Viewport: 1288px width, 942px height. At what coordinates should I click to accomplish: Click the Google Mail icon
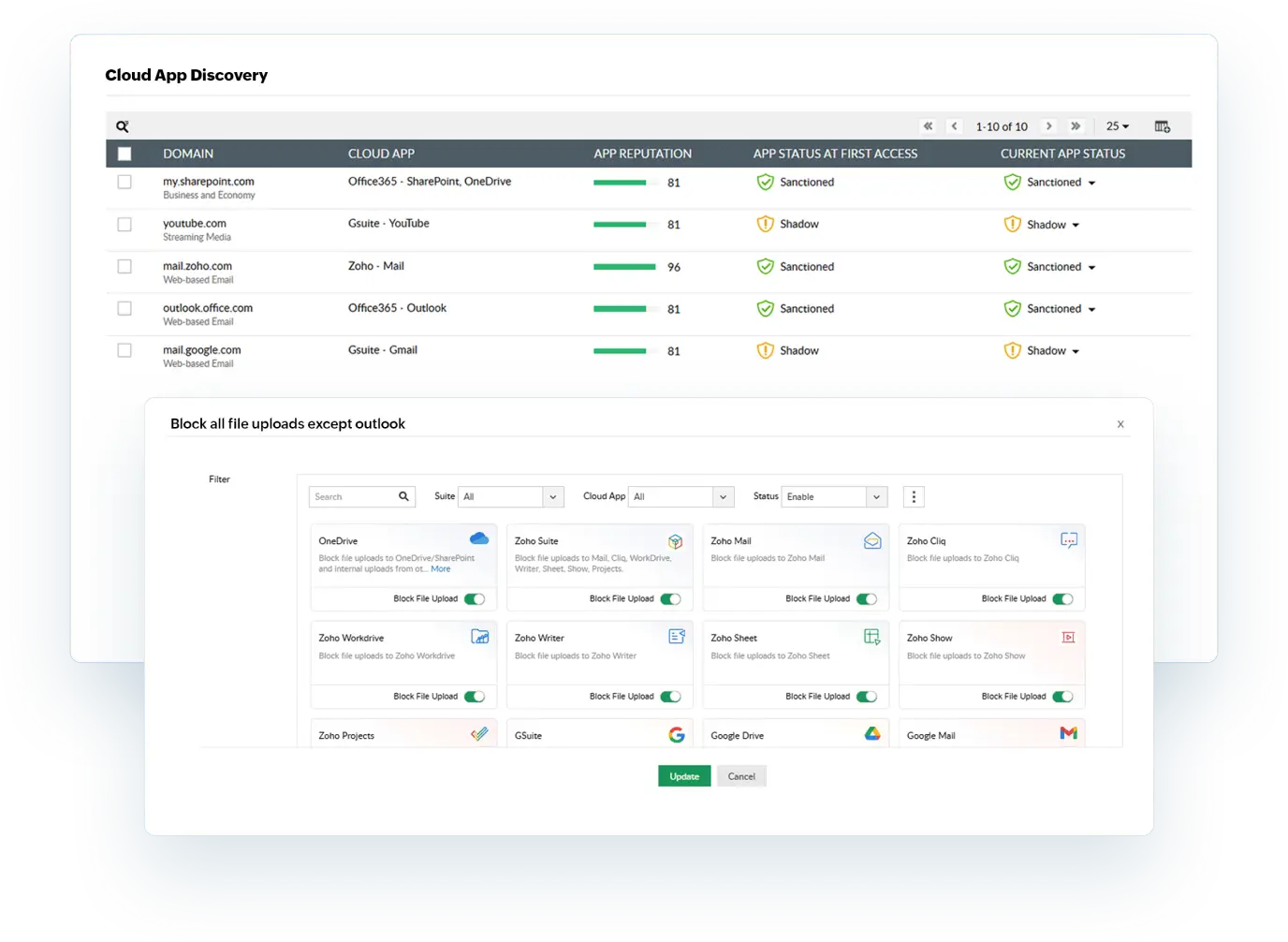[1069, 733]
